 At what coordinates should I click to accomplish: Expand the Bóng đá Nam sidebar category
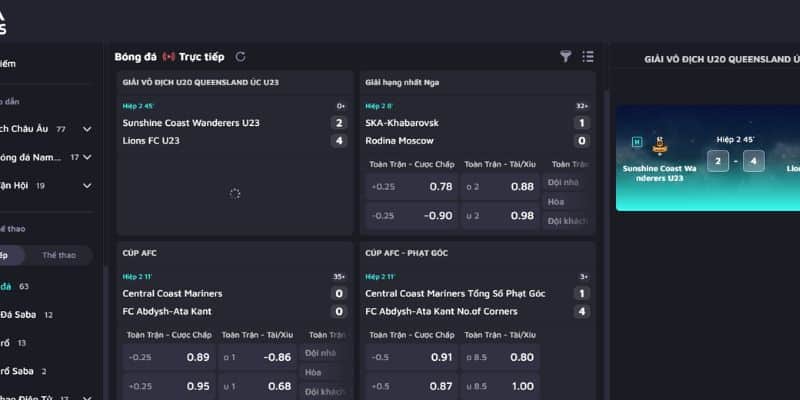pyautogui.click(x=87, y=157)
